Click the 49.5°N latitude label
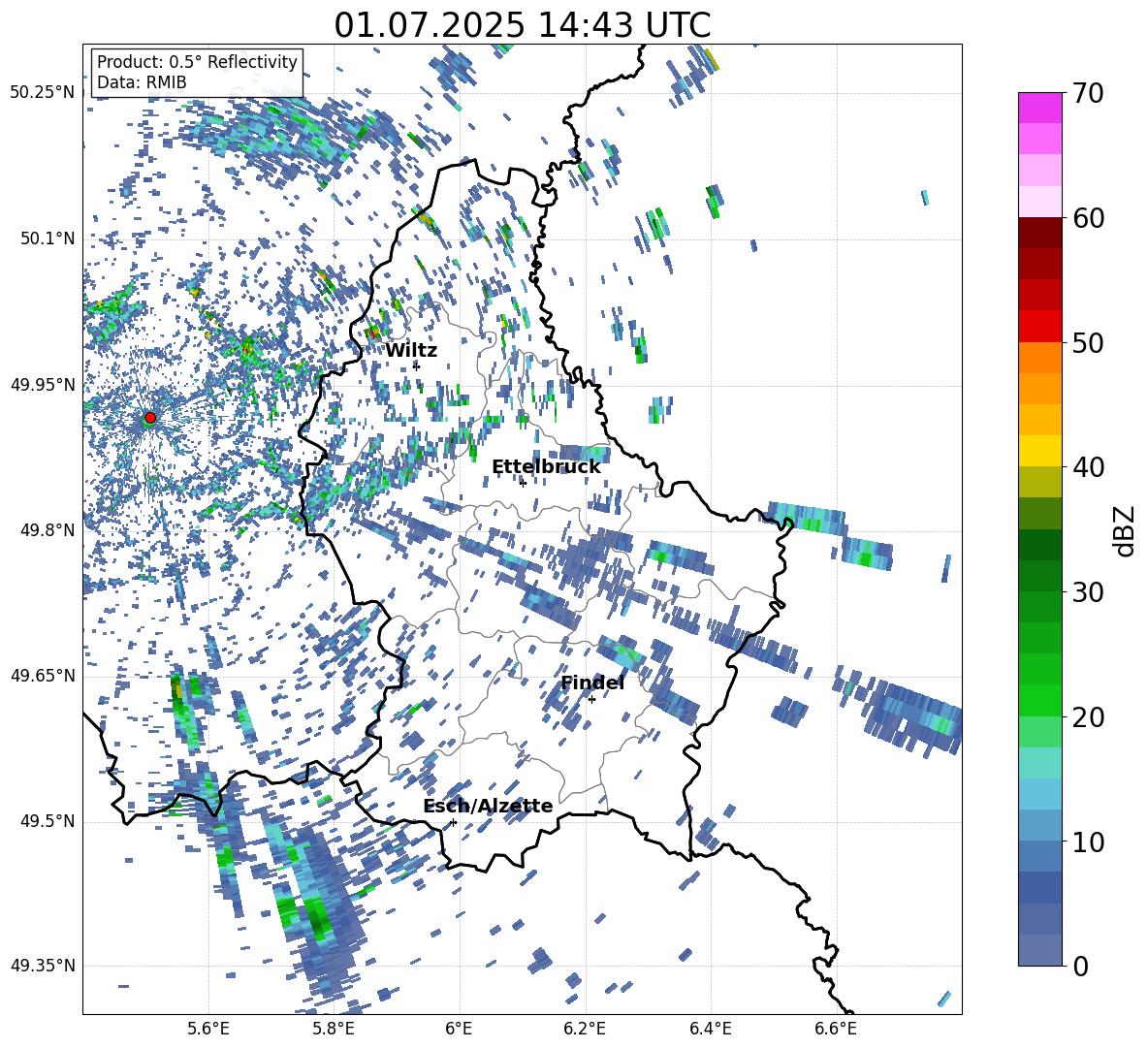The height and width of the screenshot is (1048, 1148). [47, 821]
